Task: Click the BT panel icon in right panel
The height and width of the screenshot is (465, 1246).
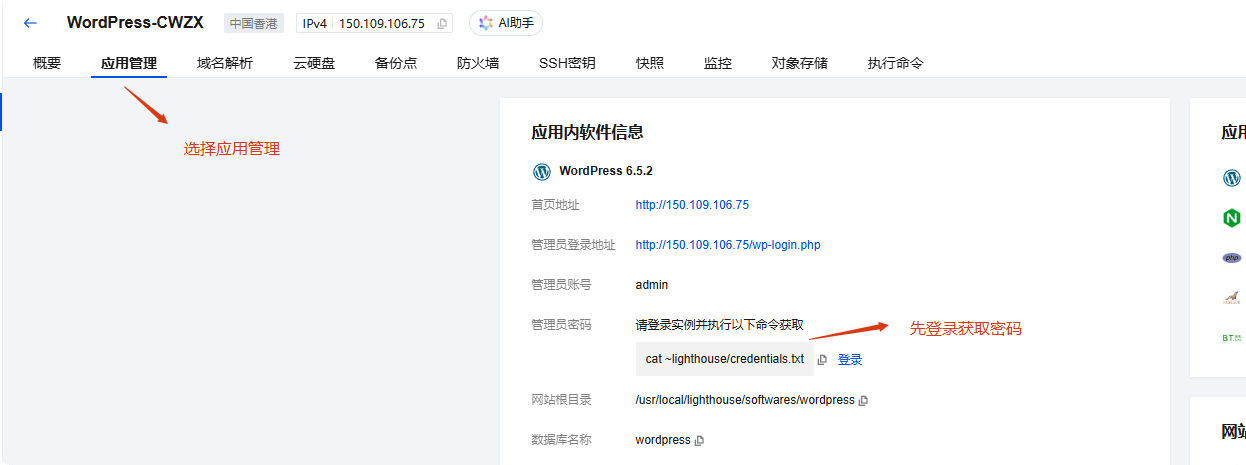Action: click(x=1231, y=338)
